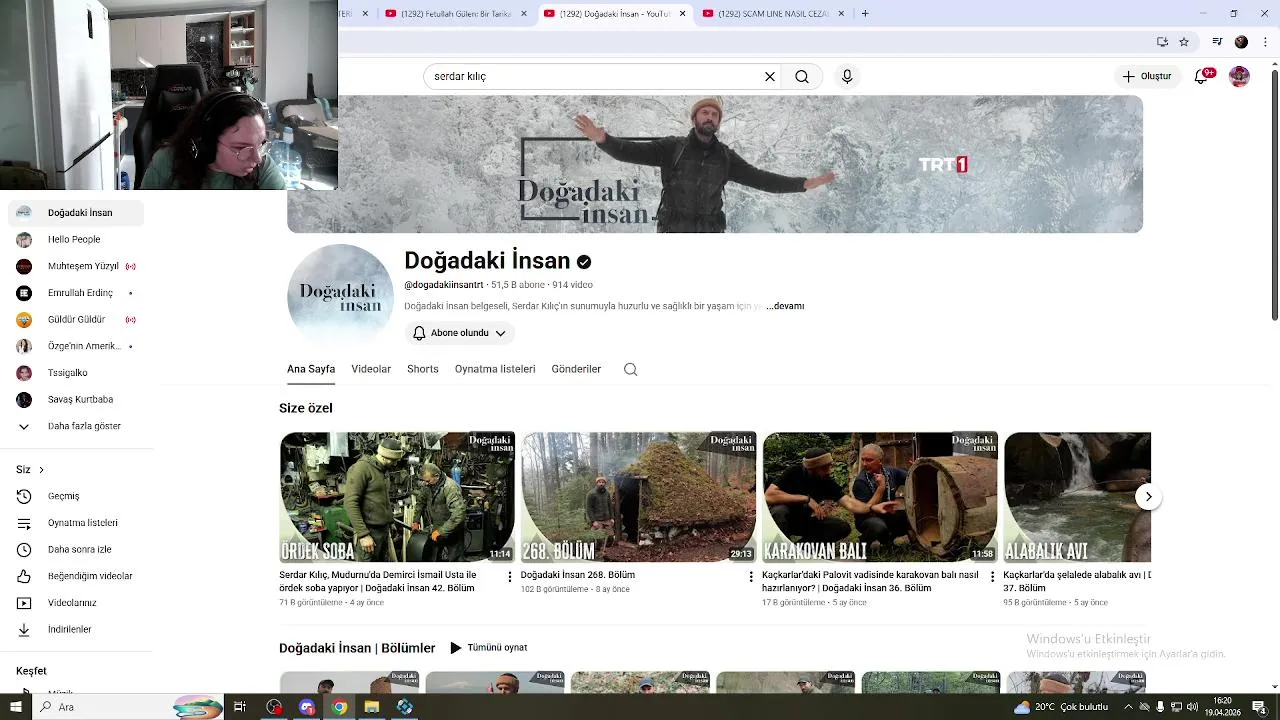Switch to the Ana Sayfa tab

[x=311, y=369]
